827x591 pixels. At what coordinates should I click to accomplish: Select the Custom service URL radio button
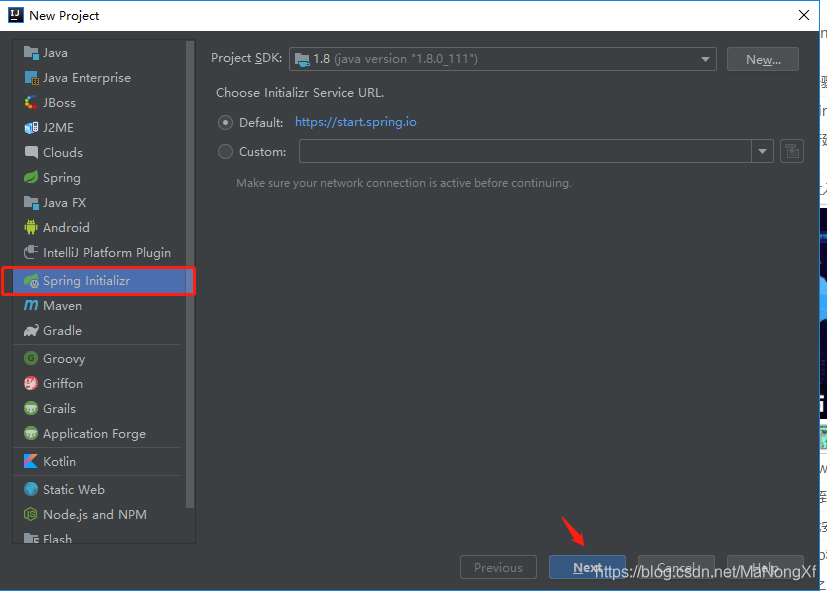click(x=225, y=152)
